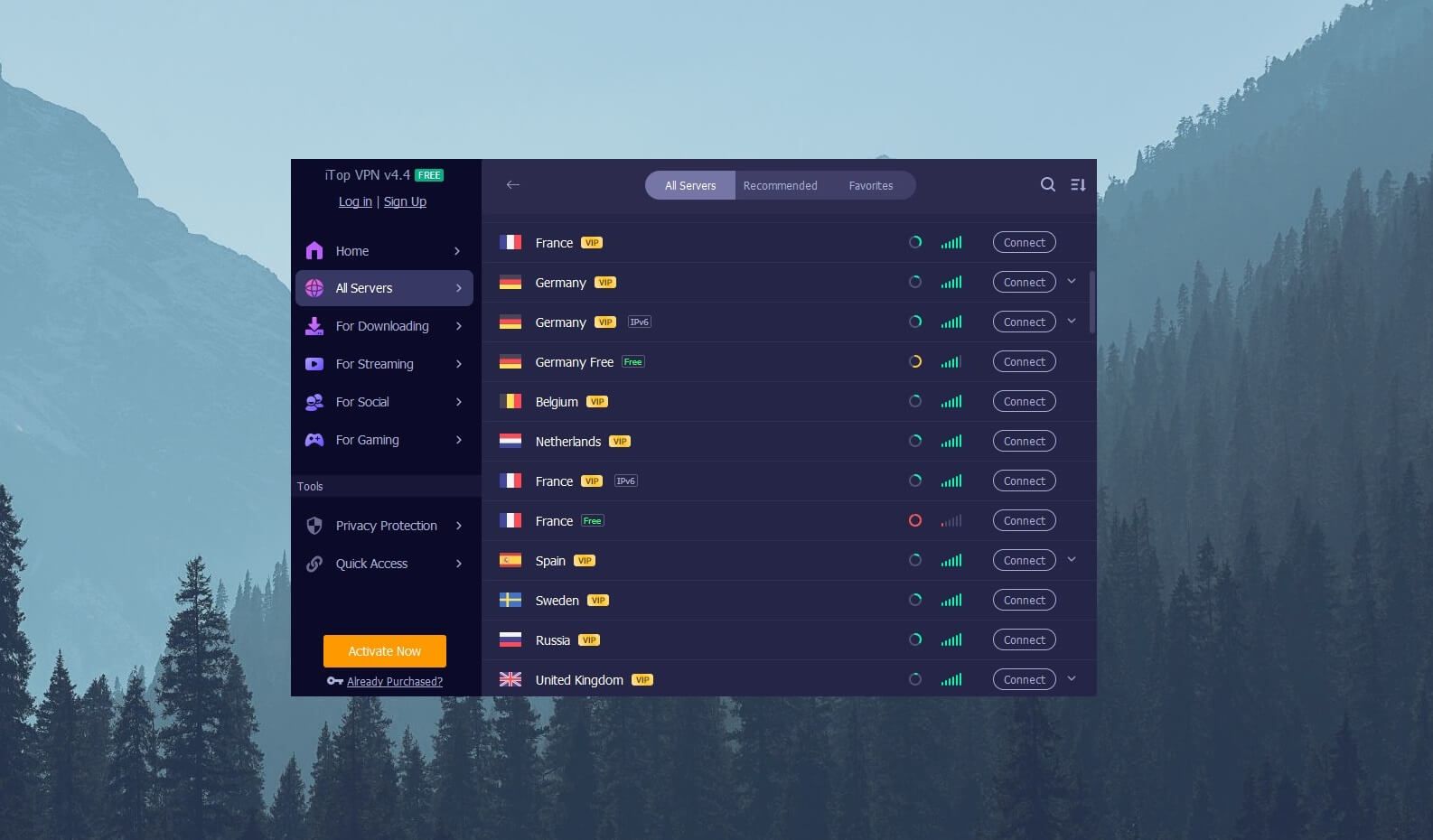Connect to the Germany Free server
The height and width of the screenshot is (840, 1433).
[1025, 361]
